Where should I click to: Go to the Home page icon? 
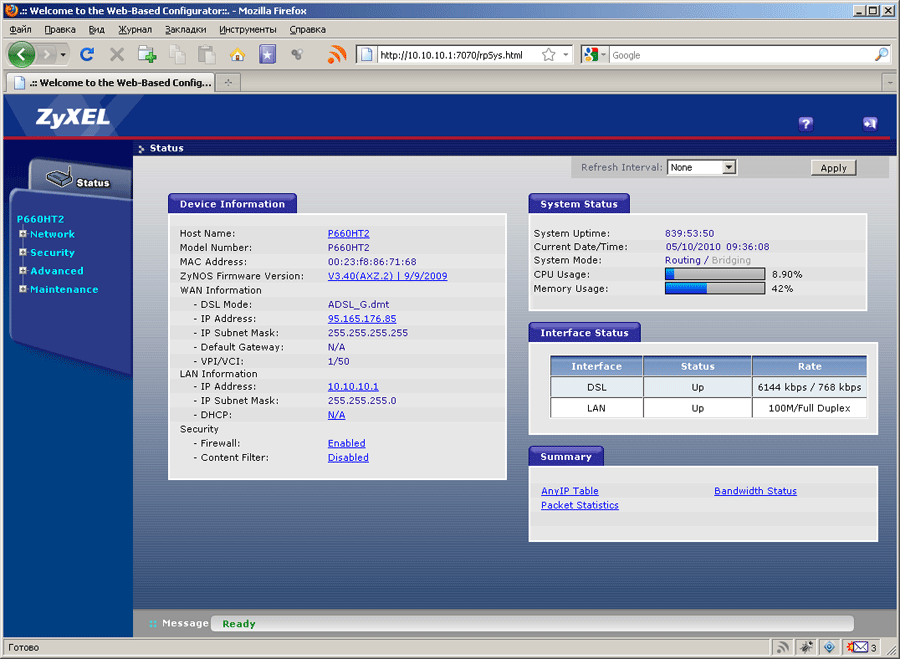coord(237,55)
